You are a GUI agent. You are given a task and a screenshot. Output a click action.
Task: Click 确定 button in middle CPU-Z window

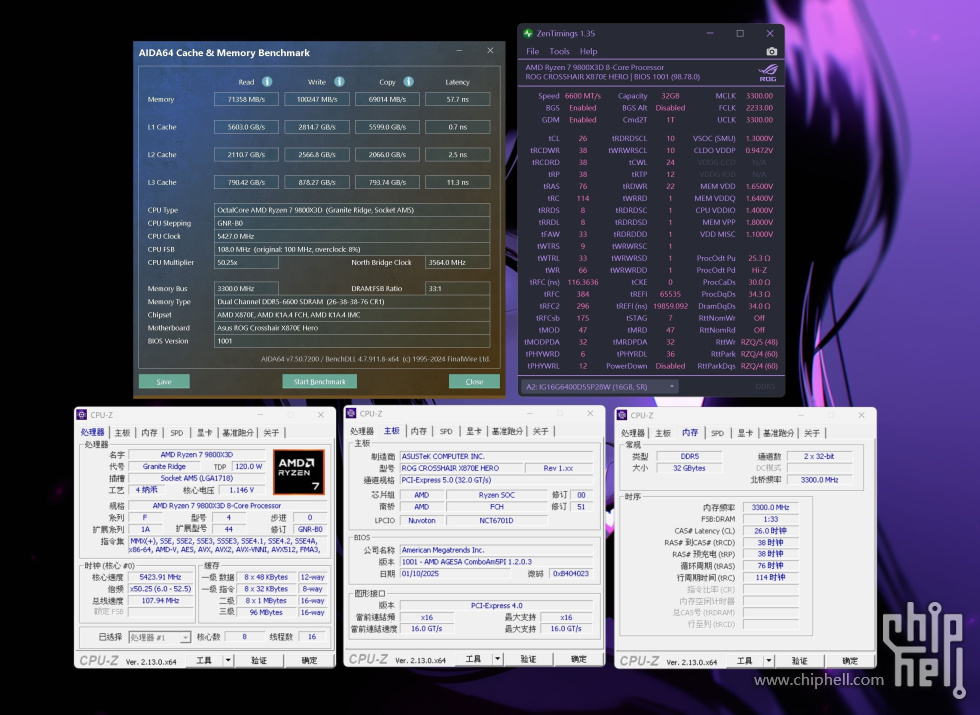point(579,659)
